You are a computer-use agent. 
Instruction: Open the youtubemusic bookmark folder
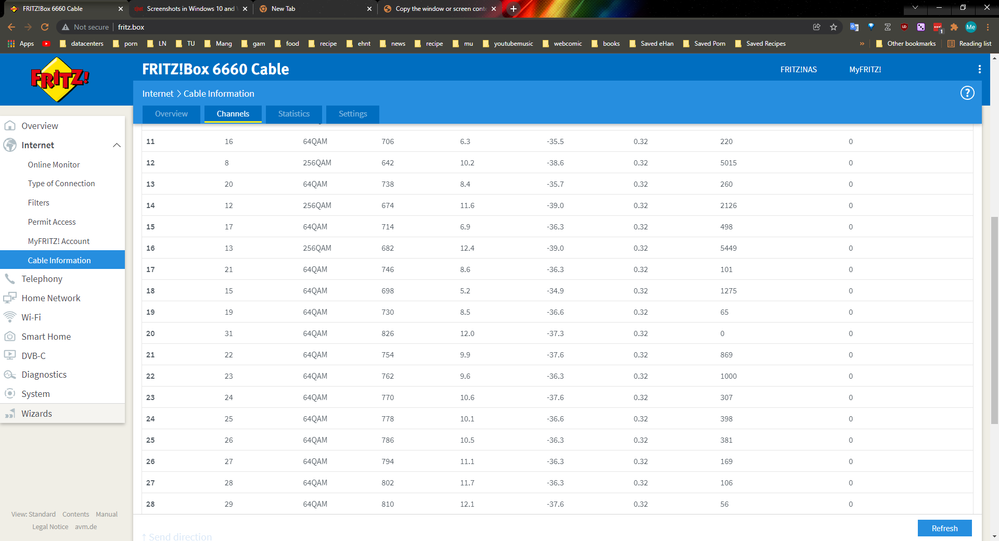(508, 43)
